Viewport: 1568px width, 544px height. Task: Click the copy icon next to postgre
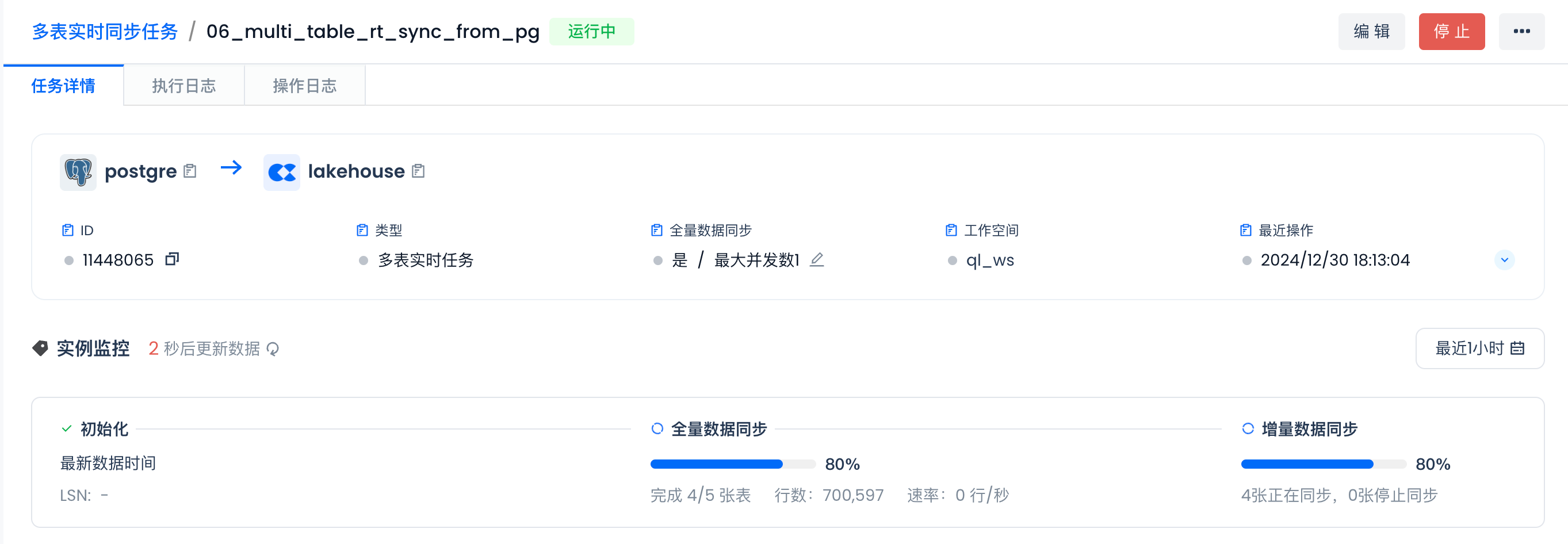point(190,171)
